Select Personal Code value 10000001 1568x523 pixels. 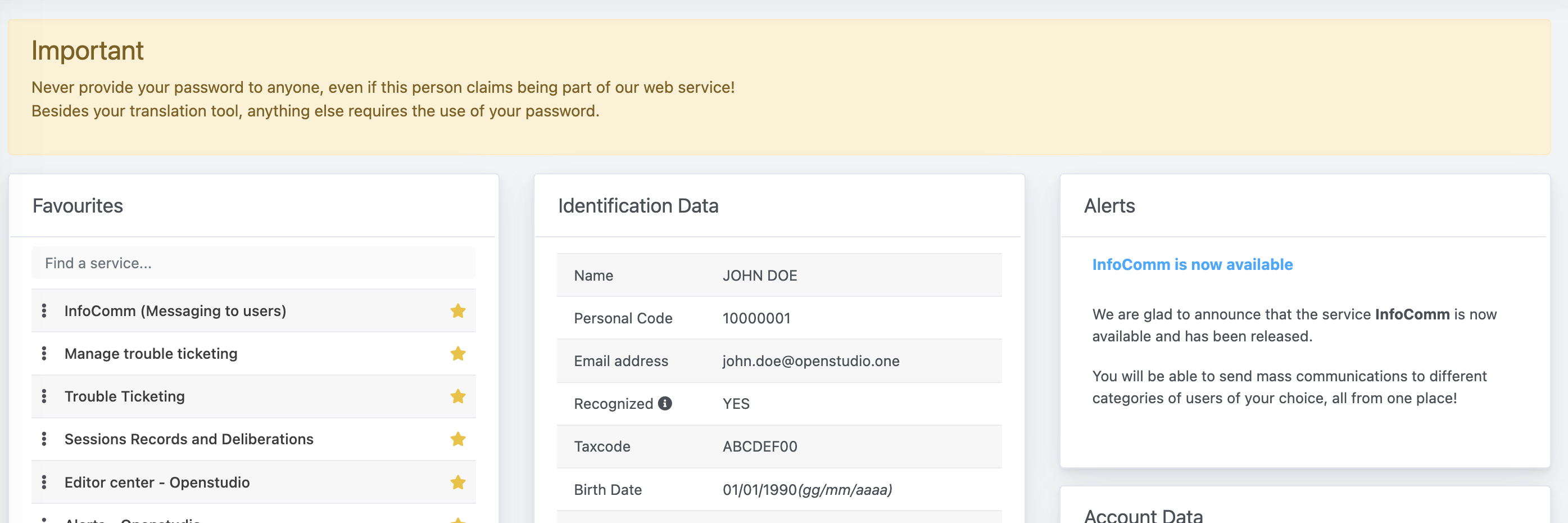(x=756, y=318)
